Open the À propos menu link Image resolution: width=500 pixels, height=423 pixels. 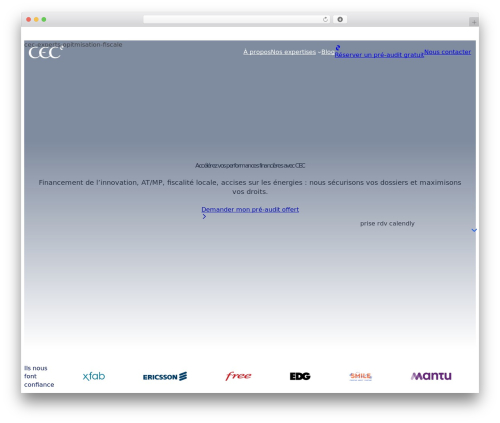click(x=257, y=52)
